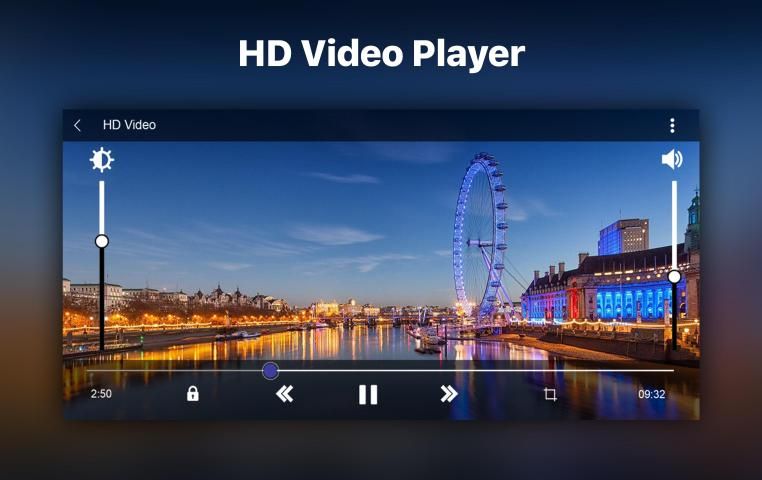
Task: Click the unplayed portion of the seek bar
Action: pyautogui.click(x=470, y=371)
